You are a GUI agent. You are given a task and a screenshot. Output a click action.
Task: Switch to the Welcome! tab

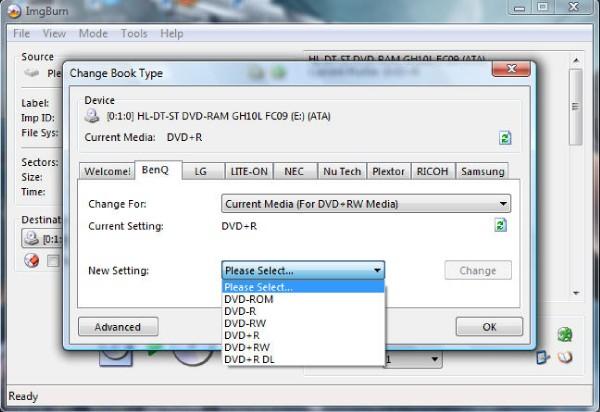[x=107, y=171]
